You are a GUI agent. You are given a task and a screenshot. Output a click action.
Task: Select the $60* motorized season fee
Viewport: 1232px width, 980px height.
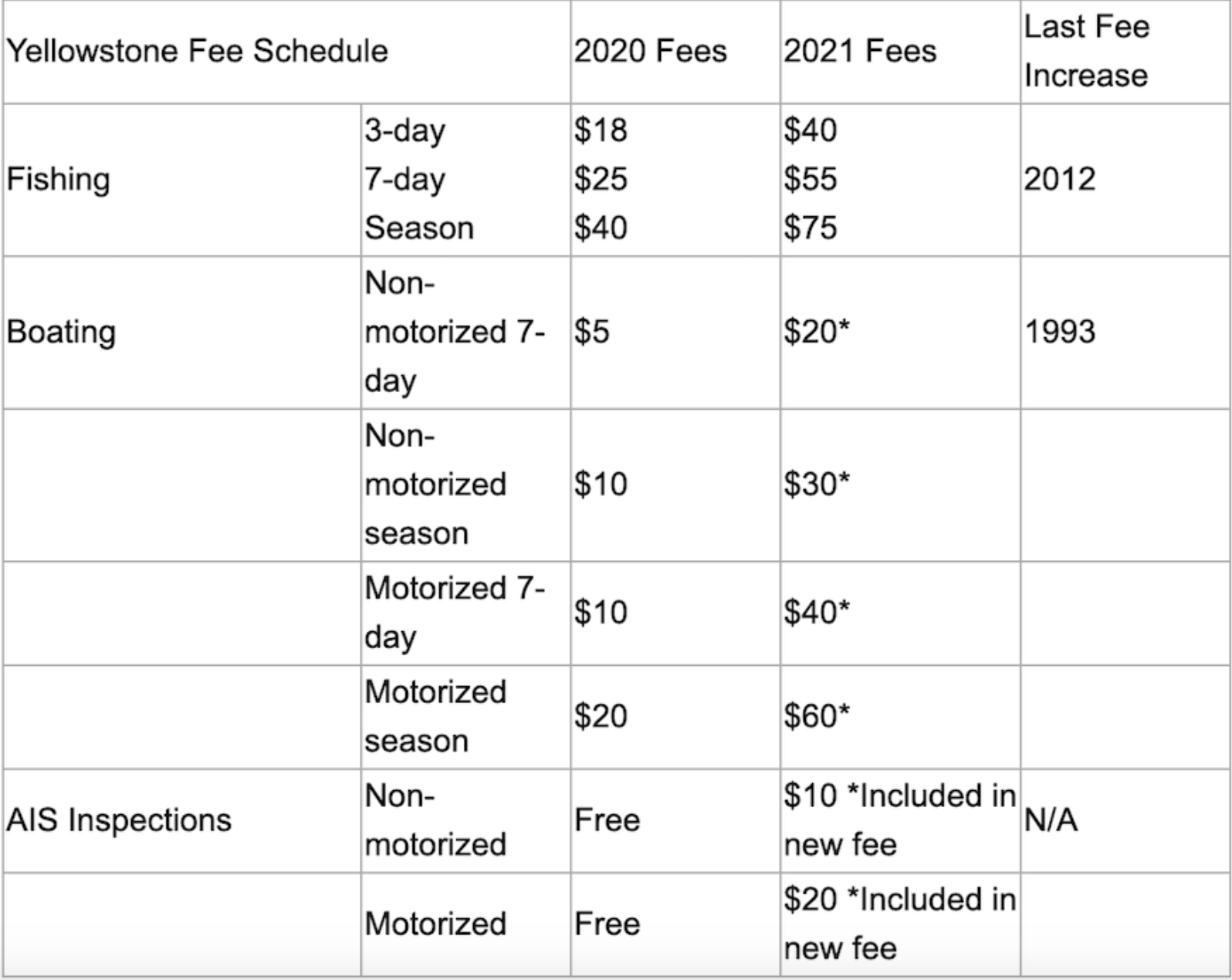pyautogui.click(x=816, y=716)
